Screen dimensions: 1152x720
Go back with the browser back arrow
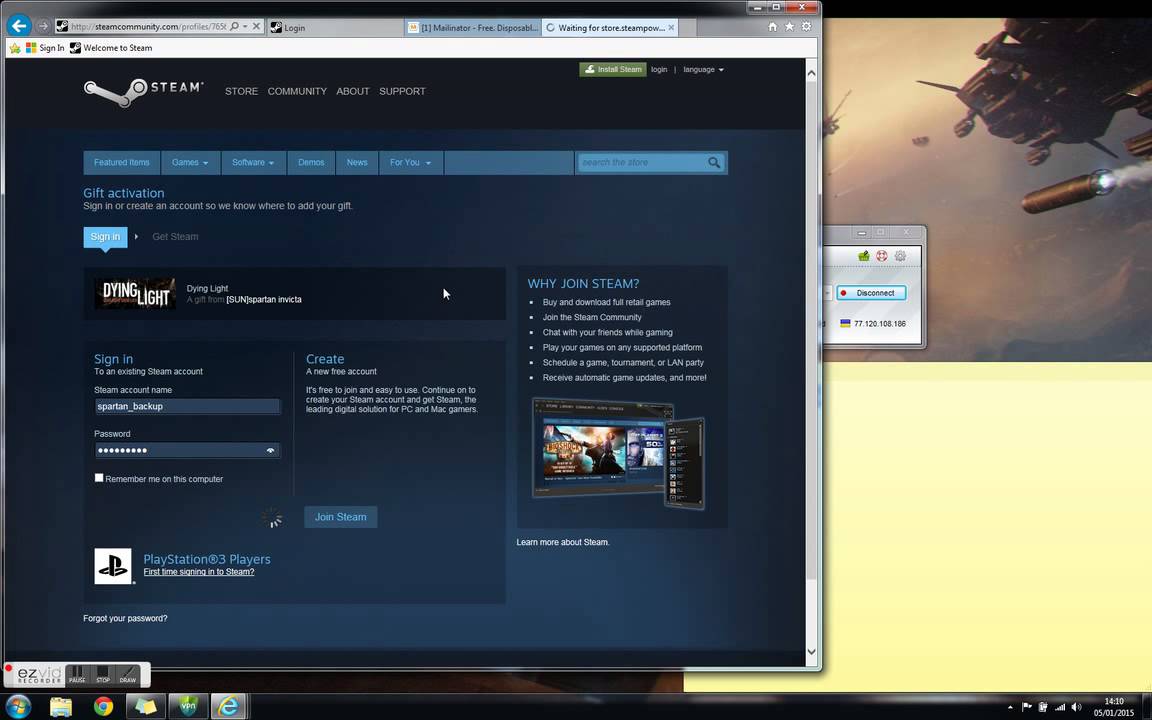19,26
